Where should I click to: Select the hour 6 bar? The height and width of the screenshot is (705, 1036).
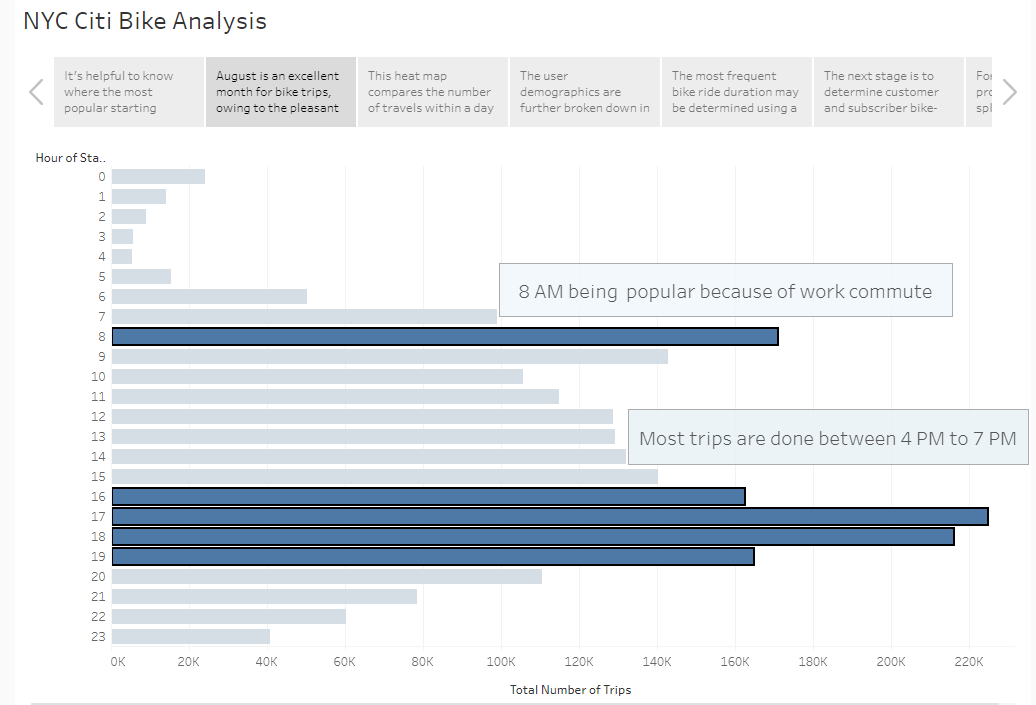209,297
